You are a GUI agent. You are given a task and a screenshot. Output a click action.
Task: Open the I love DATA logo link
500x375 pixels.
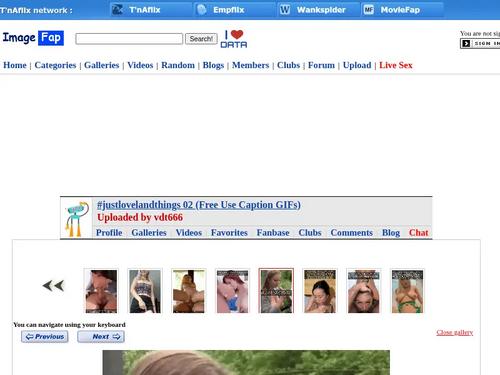coord(234,39)
